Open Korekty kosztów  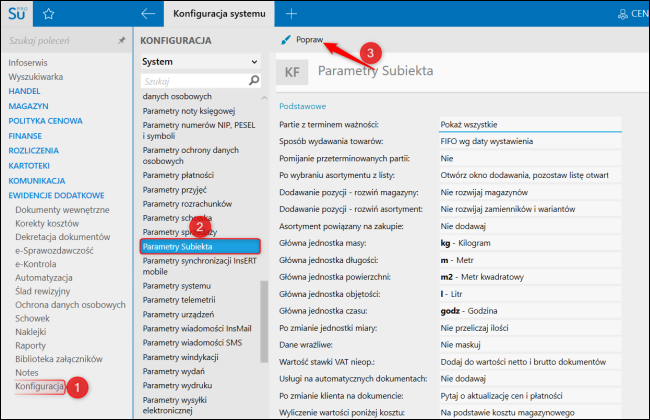tap(47, 223)
